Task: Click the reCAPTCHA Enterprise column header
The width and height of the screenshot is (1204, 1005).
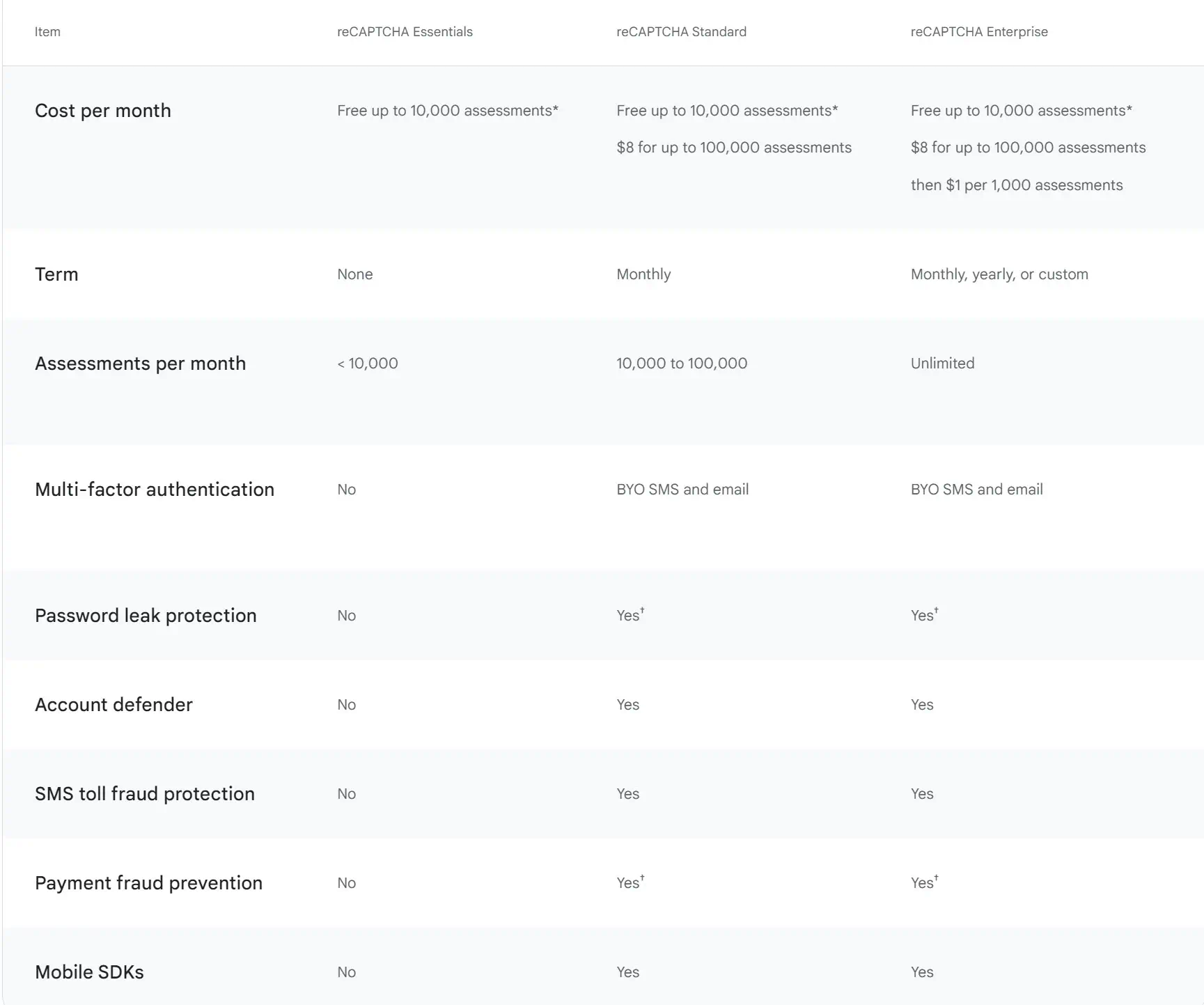Action: point(978,32)
